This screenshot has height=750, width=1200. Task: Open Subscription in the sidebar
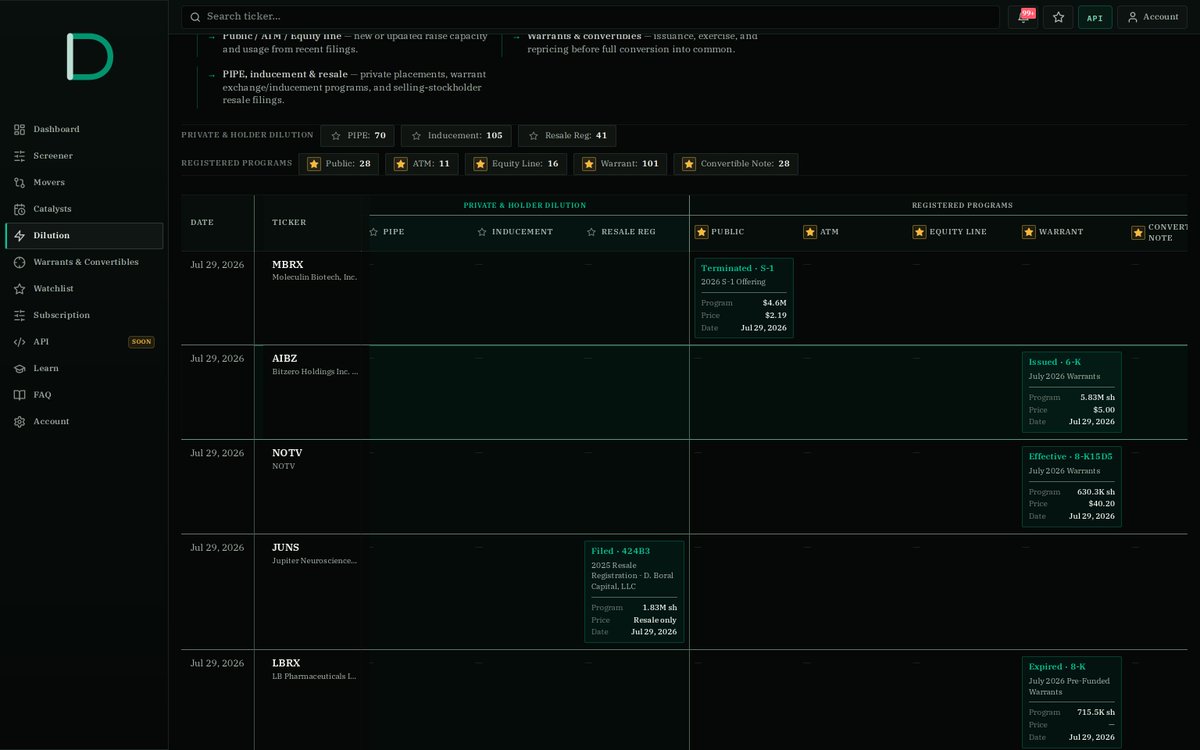pos(84,315)
